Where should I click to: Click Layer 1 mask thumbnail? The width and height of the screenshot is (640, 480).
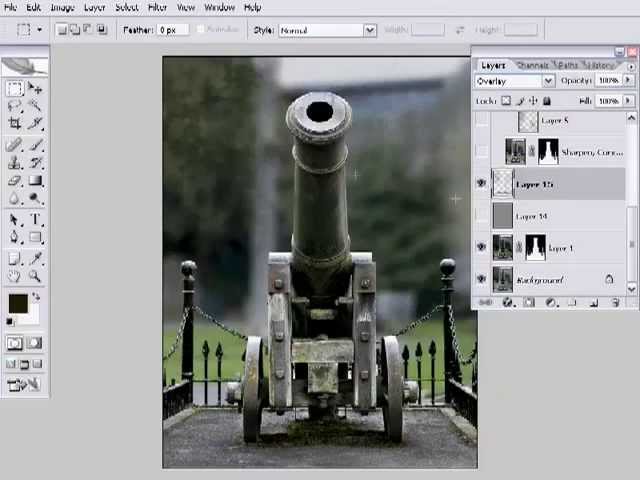[x=535, y=247]
